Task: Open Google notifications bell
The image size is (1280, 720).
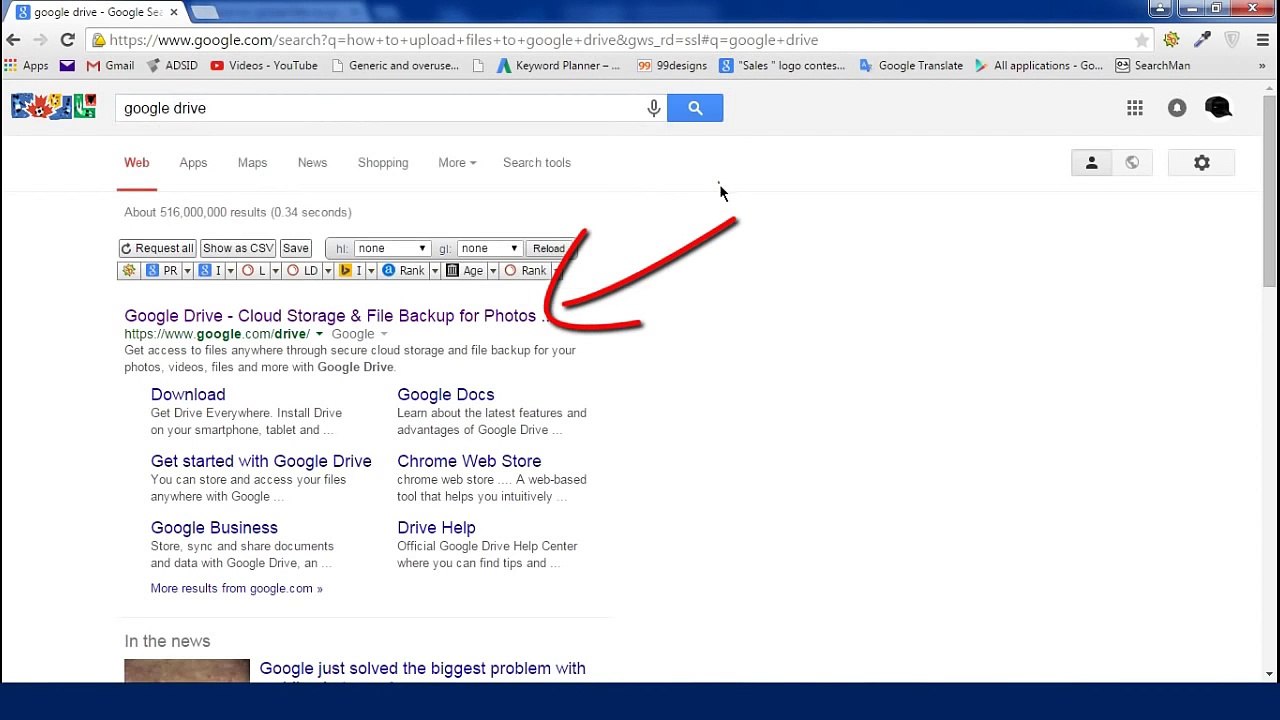Action: click(x=1177, y=108)
